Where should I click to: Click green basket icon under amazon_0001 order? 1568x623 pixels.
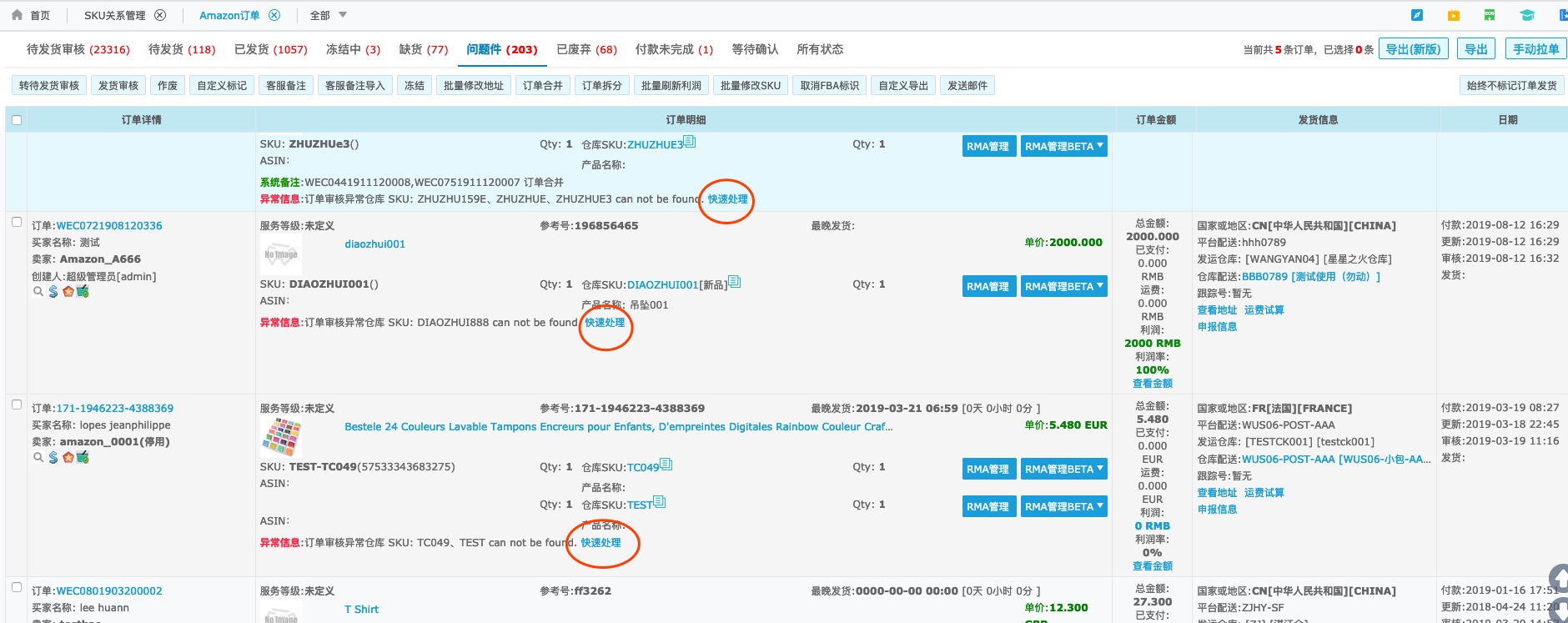tap(83, 458)
